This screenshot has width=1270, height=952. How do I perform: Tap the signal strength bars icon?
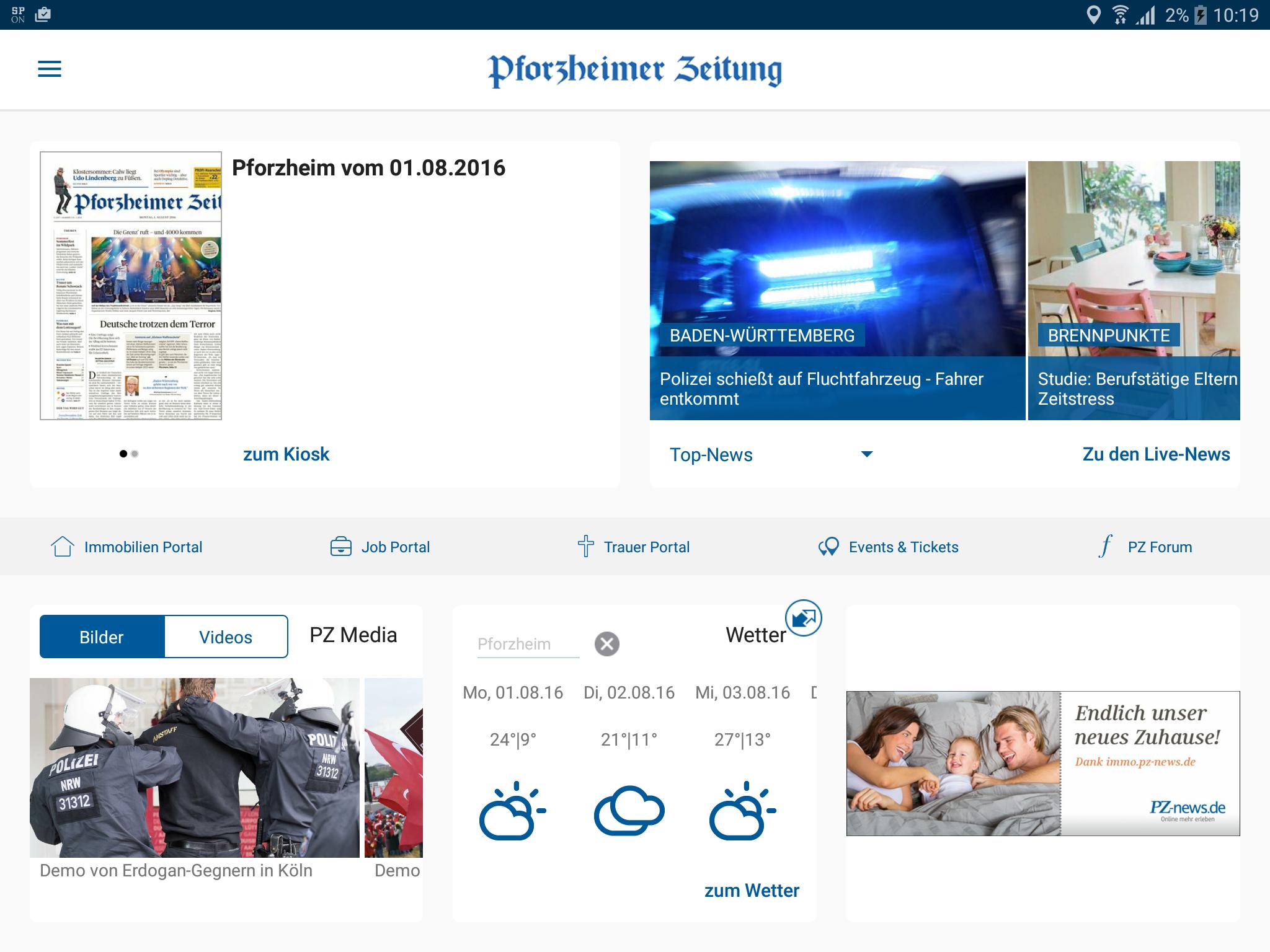(x=1146, y=15)
